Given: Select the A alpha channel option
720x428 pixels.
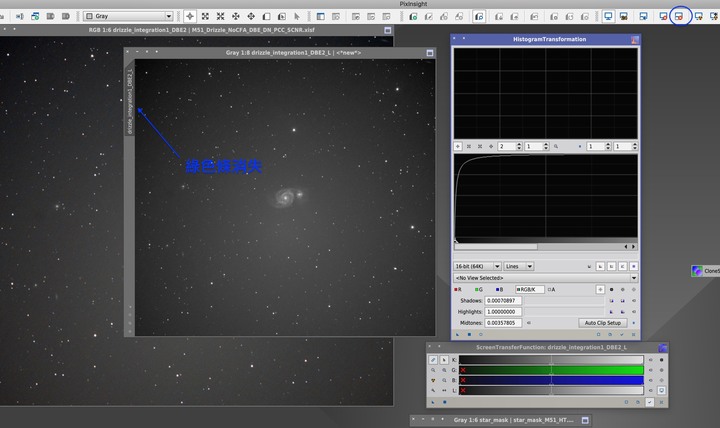Looking at the screenshot, I should coord(551,289).
